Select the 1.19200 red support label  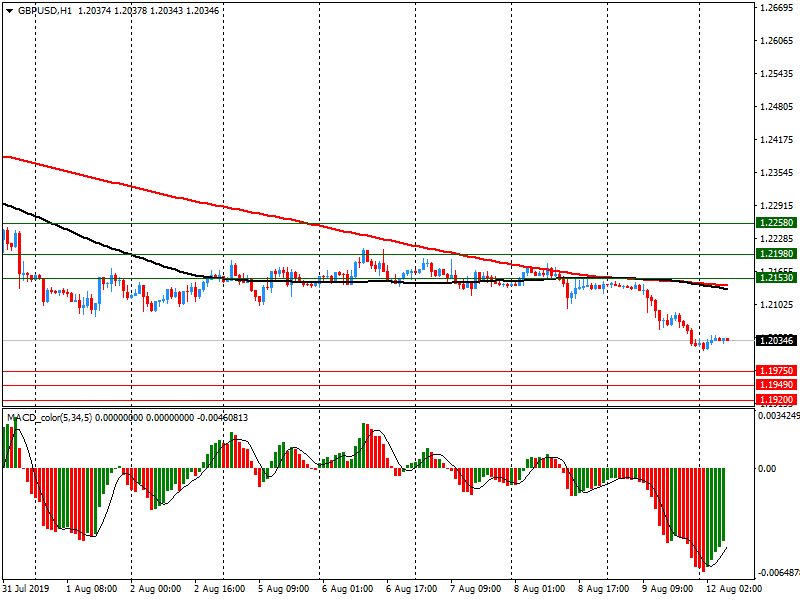point(777,399)
